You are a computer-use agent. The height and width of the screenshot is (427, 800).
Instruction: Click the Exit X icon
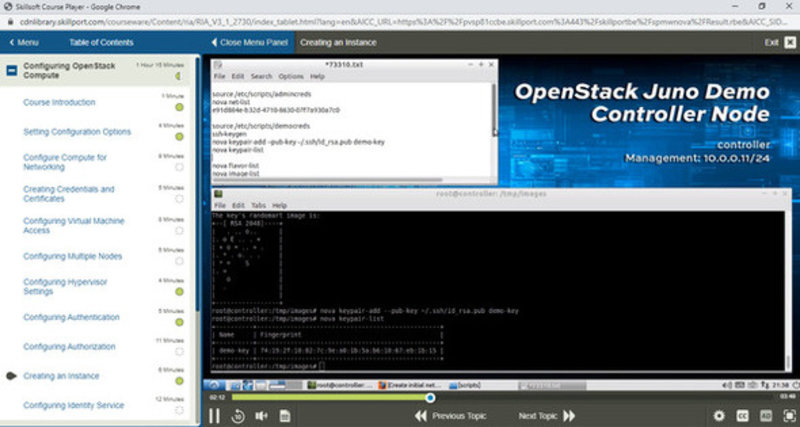[x=790, y=42]
